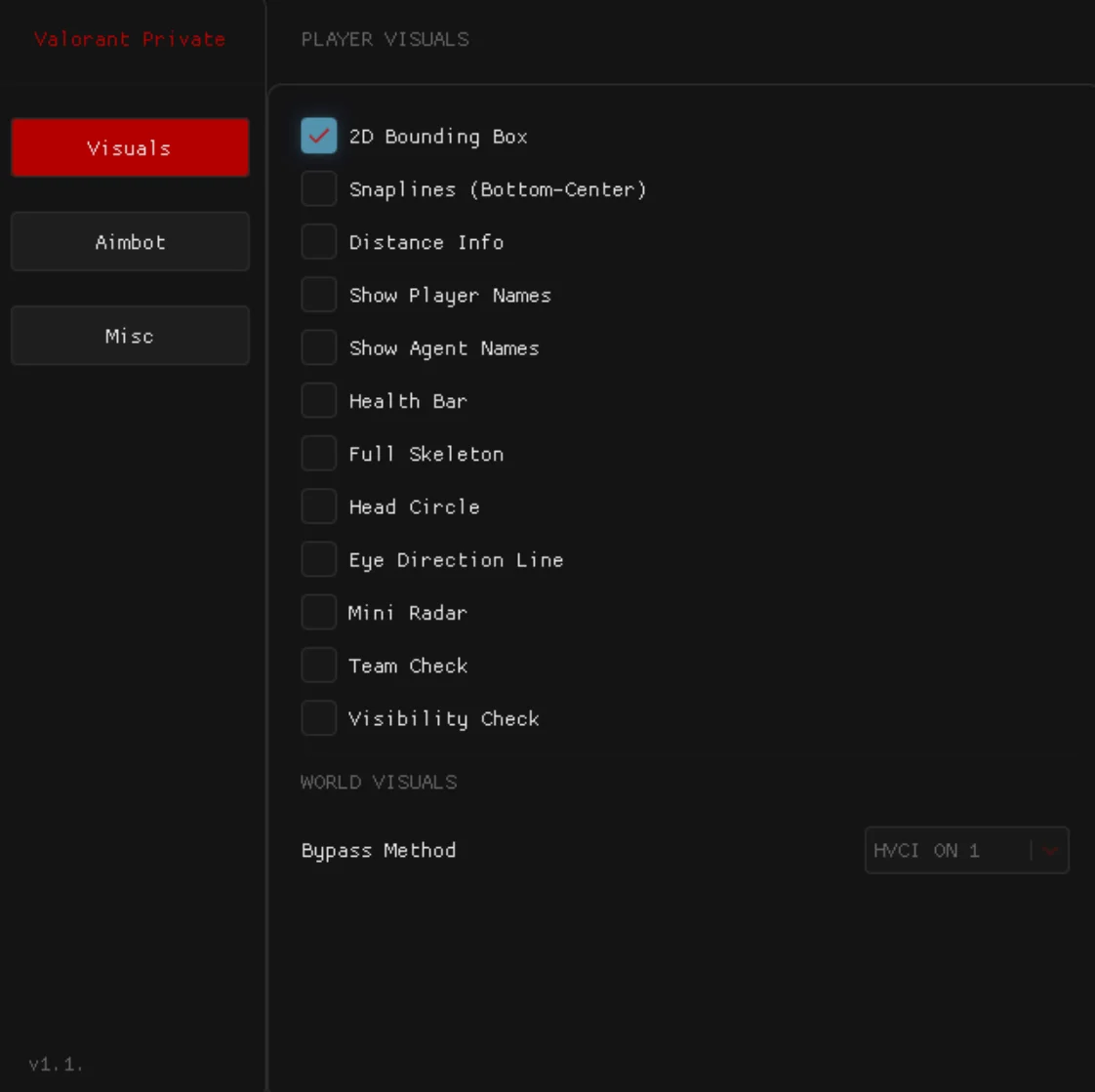1095x1092 pixels.
Task: Click the v1.1 version label
Action: click(x=56, y=1065)
